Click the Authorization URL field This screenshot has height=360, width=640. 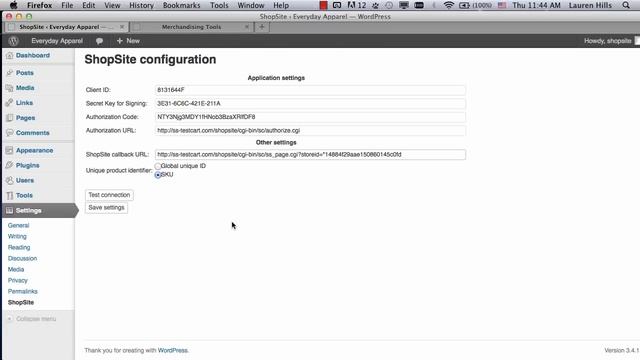[310, 131]
